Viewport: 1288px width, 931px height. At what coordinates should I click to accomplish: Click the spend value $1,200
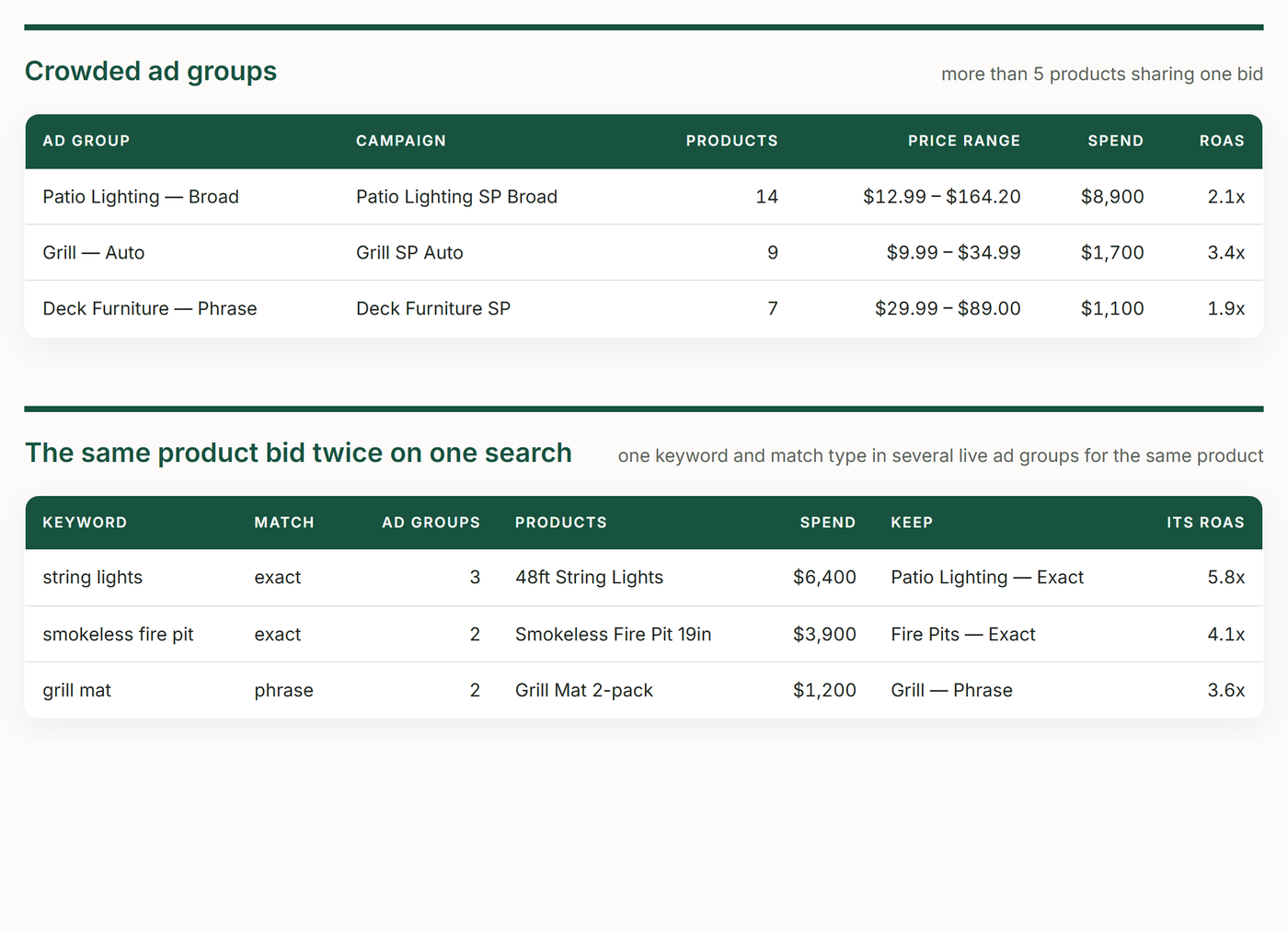(x=824, y=691)
